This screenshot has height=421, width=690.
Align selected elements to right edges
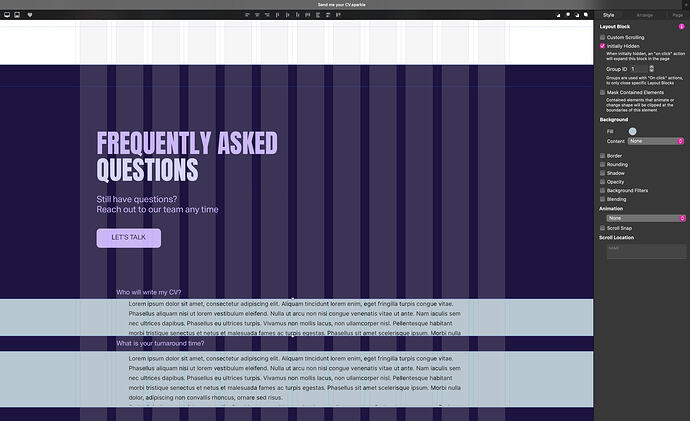268,15
